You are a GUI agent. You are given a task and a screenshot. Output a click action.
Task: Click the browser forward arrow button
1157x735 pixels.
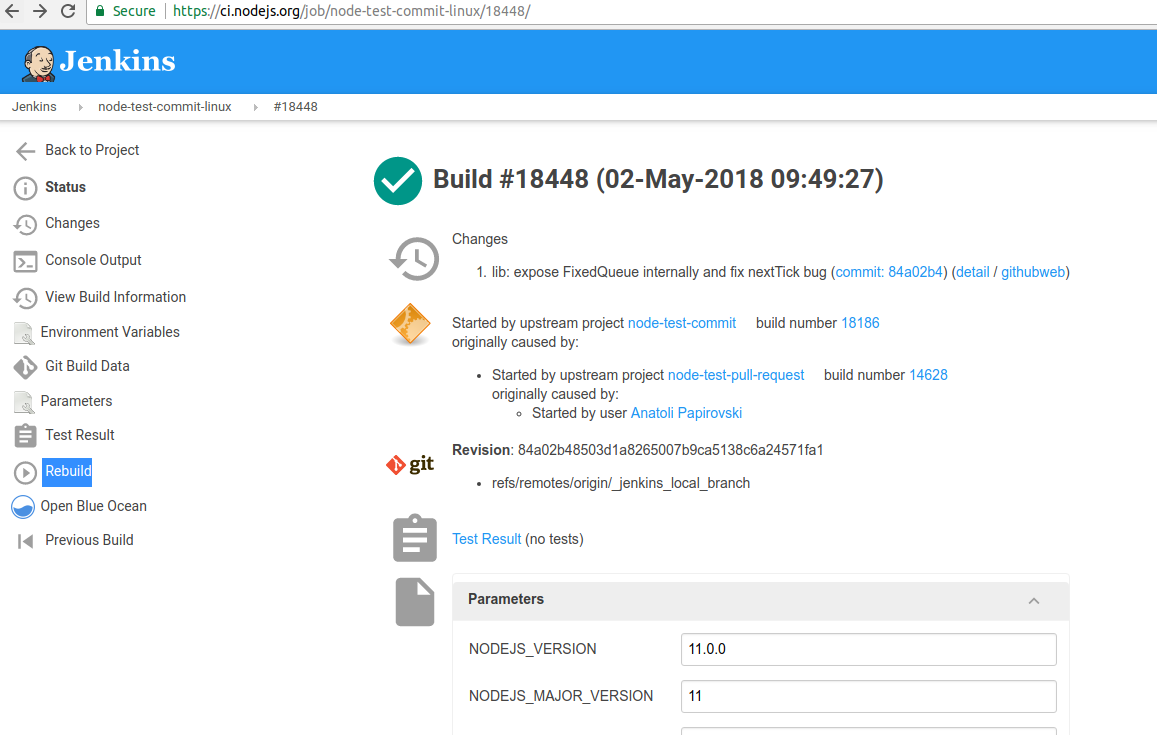[40, 11]
